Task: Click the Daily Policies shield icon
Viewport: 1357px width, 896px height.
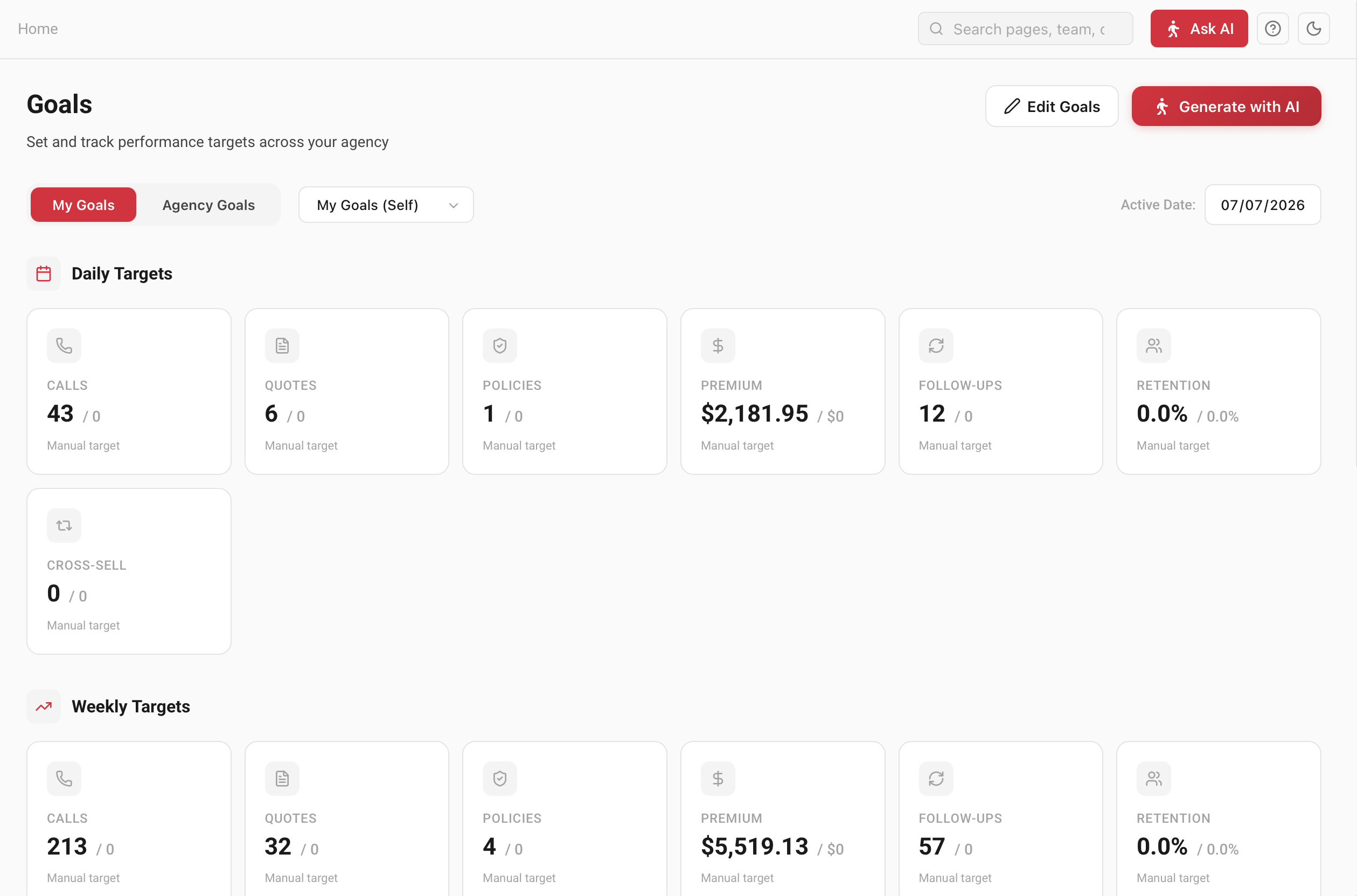Action: click(x=499, y=346)
